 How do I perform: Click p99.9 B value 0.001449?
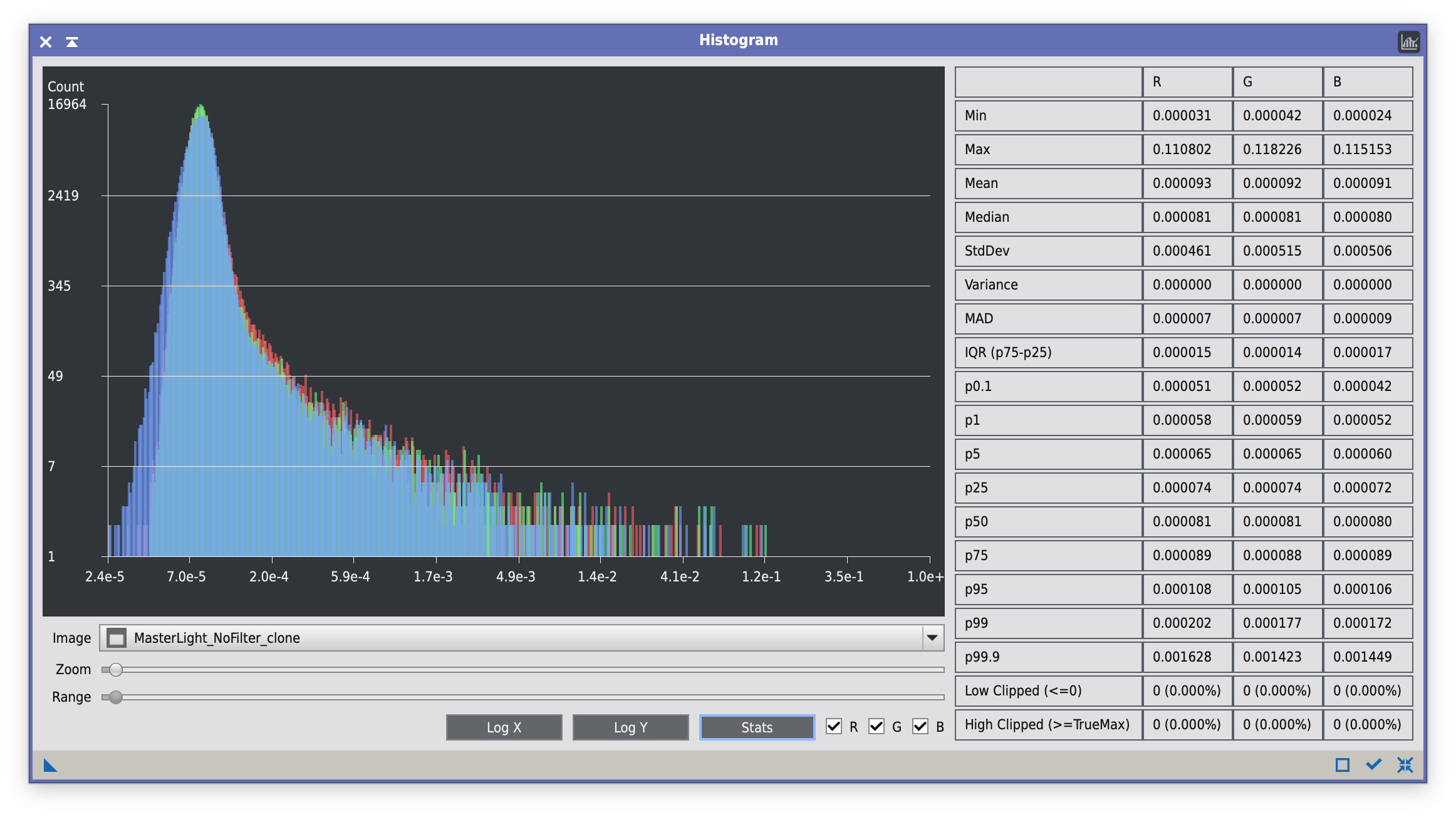[x=1368, y=657]
